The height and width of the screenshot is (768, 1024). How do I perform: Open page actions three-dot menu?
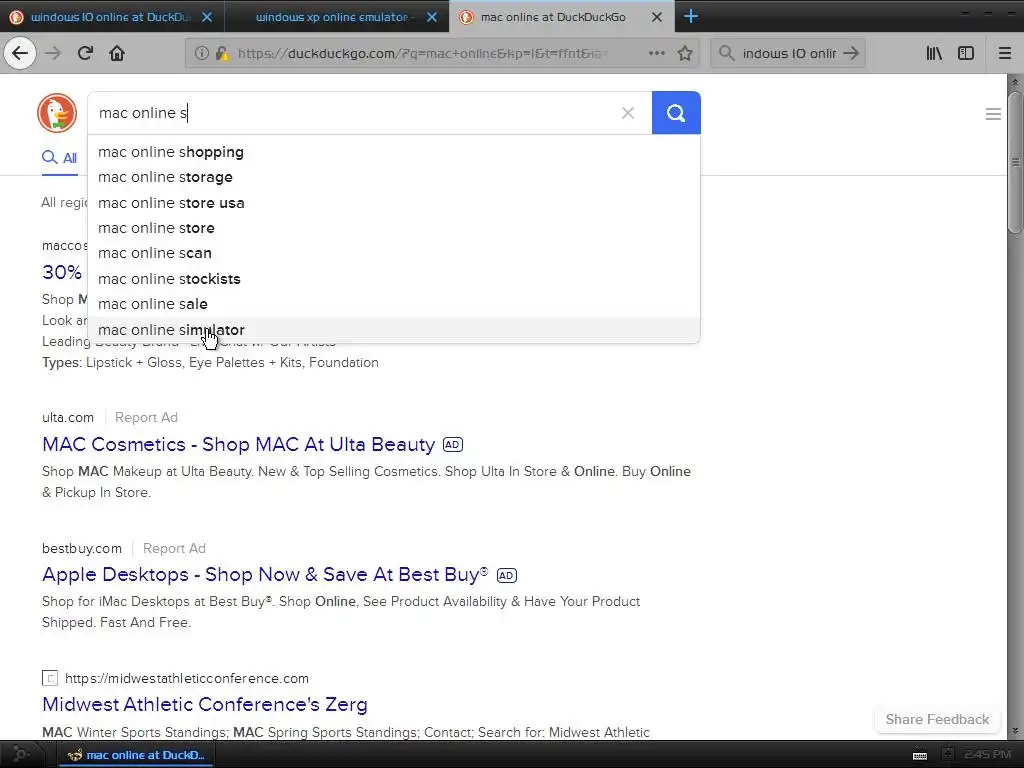pos(656,53)
